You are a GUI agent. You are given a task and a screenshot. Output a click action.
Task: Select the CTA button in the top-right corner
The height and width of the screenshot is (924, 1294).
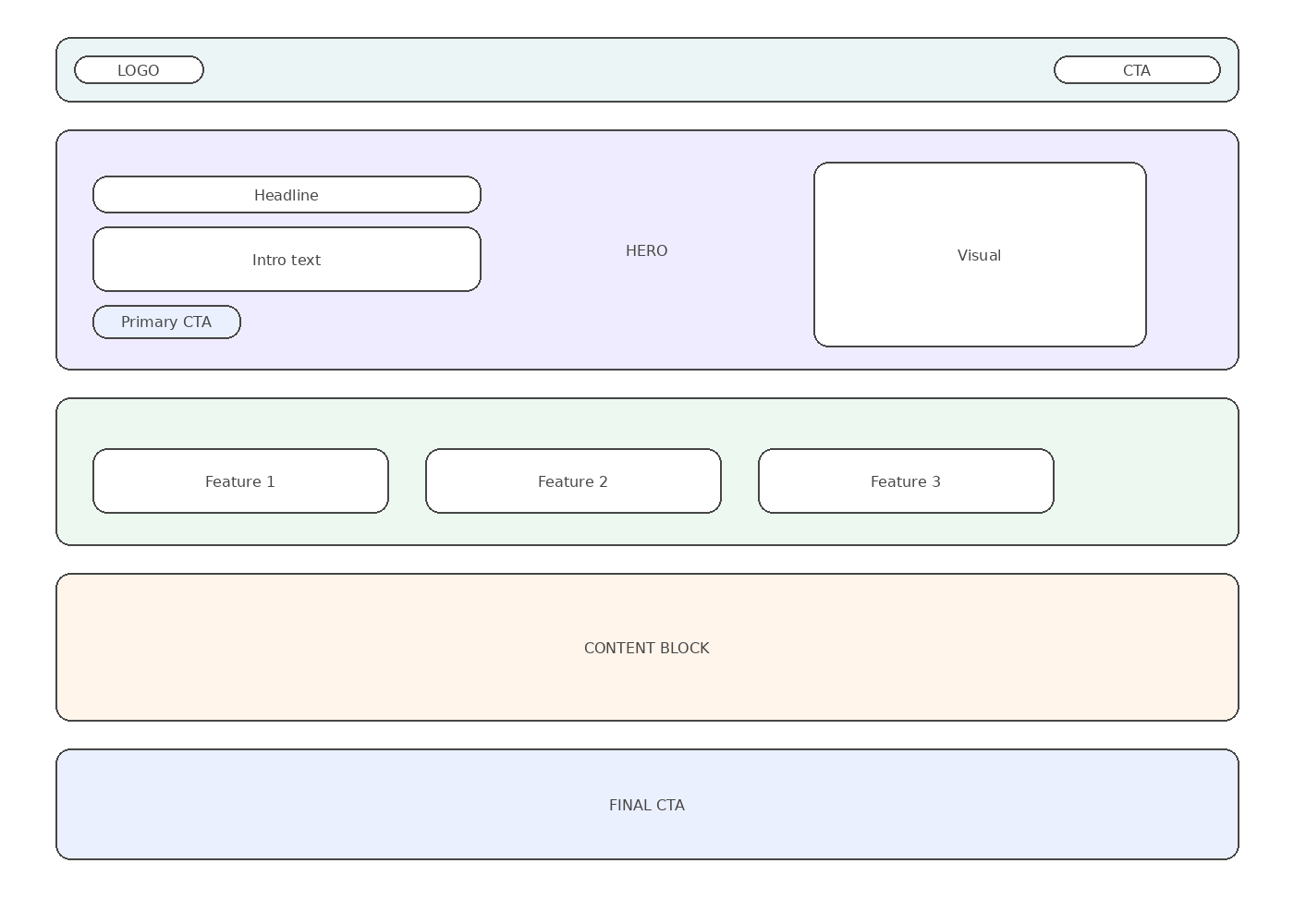1137,70
